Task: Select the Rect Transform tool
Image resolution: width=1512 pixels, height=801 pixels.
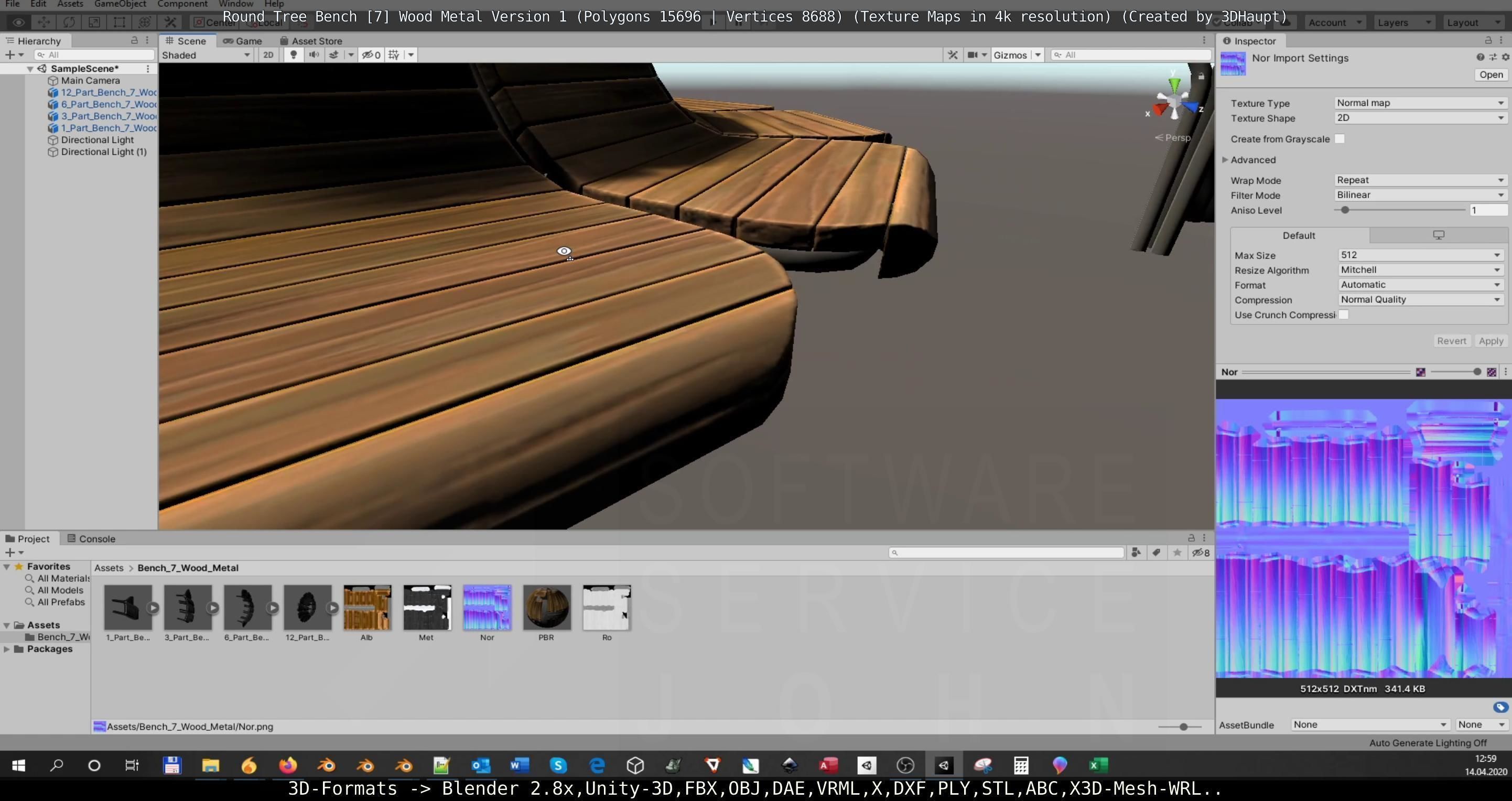Action: 119,23
